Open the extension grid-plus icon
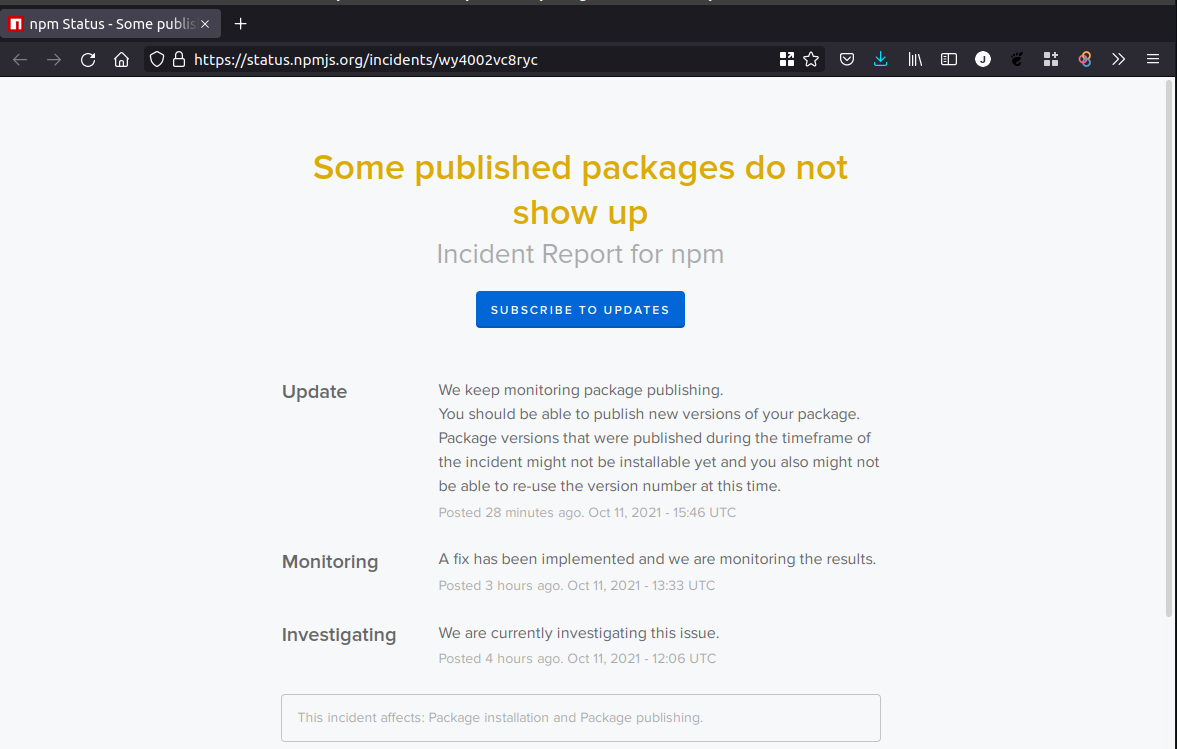The image size is (1177, 749). (1051, 60)
